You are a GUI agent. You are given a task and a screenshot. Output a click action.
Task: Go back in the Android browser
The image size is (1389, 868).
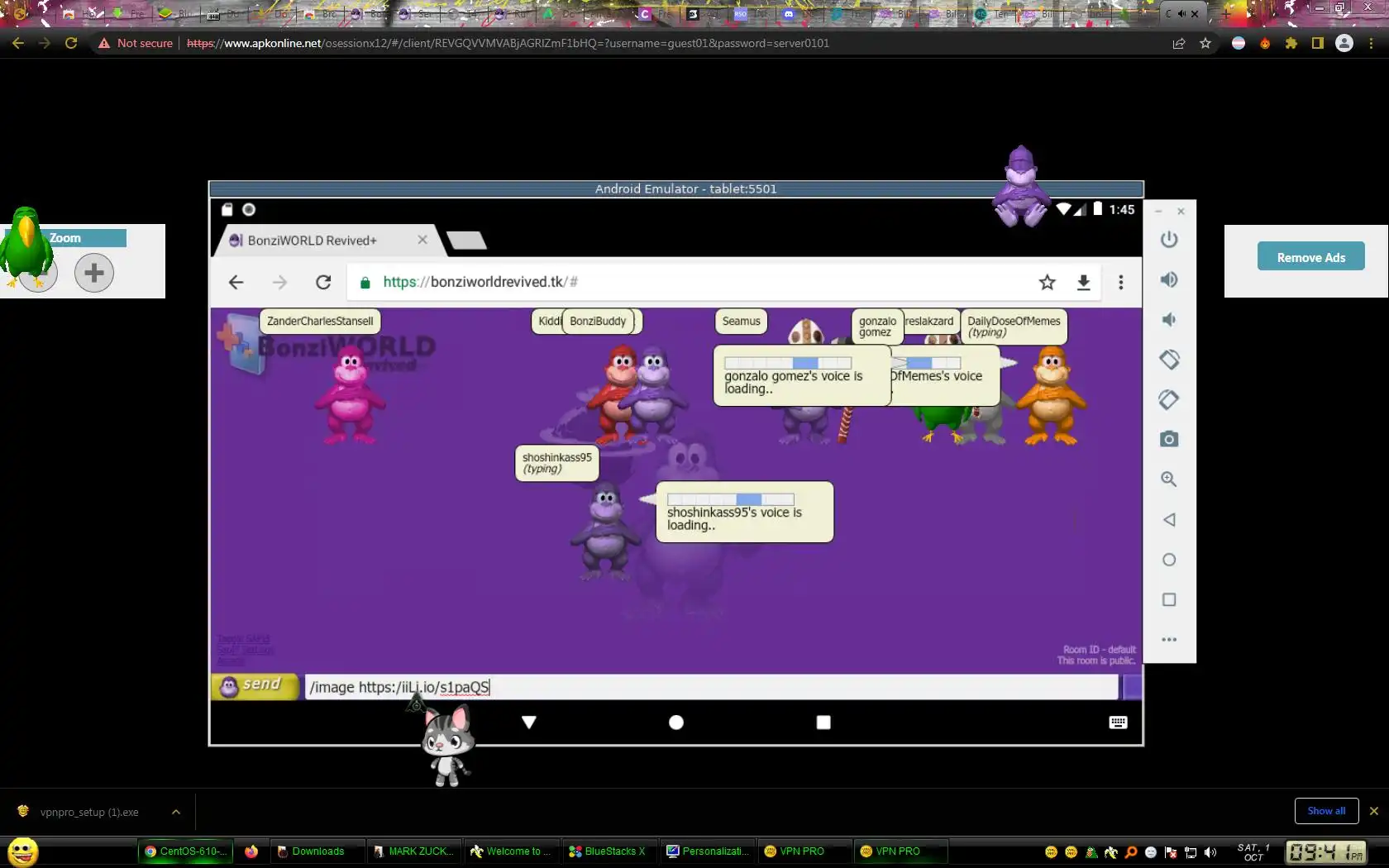236,283
